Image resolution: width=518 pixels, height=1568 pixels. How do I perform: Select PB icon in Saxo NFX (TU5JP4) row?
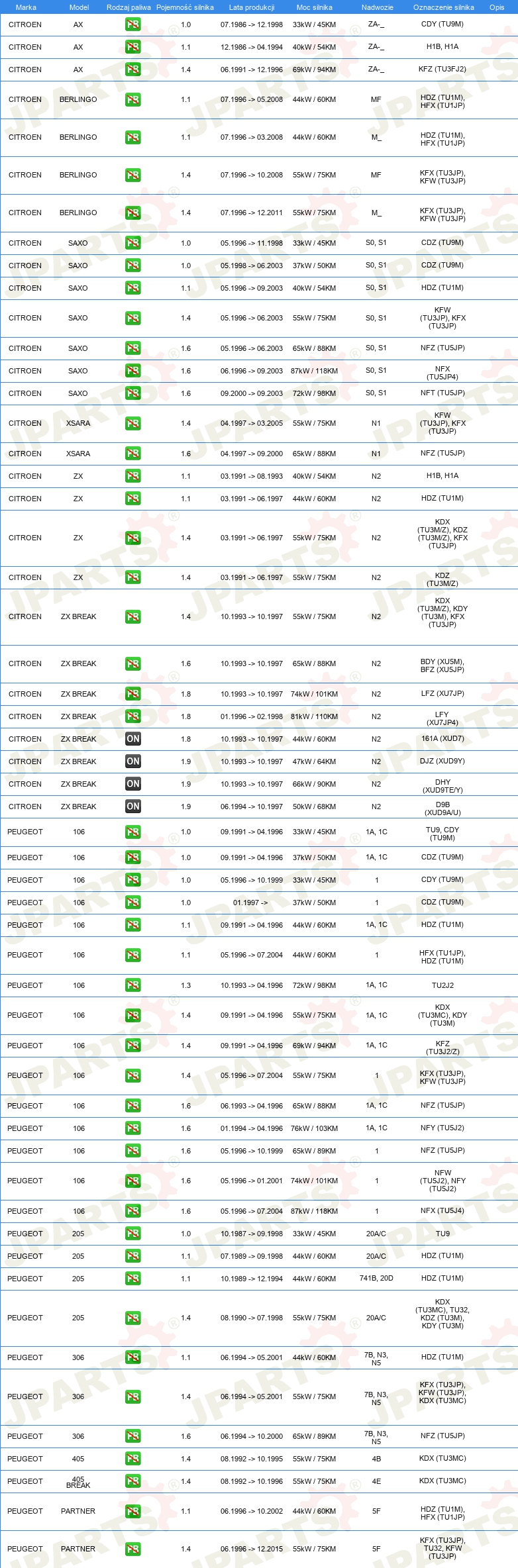pyautogui.click(x=133, y=371)
